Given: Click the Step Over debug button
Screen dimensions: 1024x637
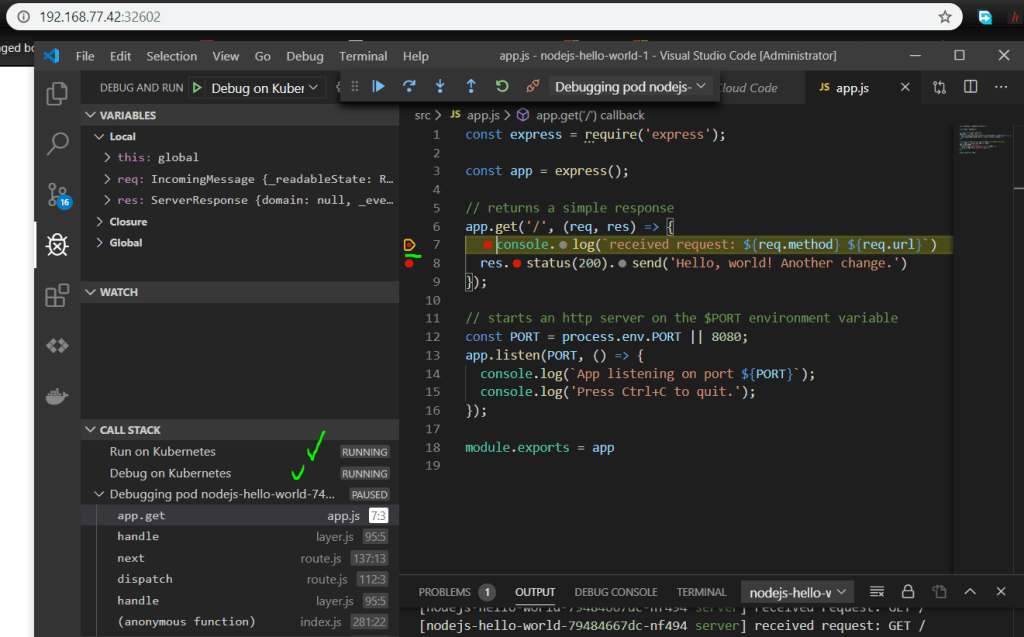Looking at the screenshot, I should (409, 87).
